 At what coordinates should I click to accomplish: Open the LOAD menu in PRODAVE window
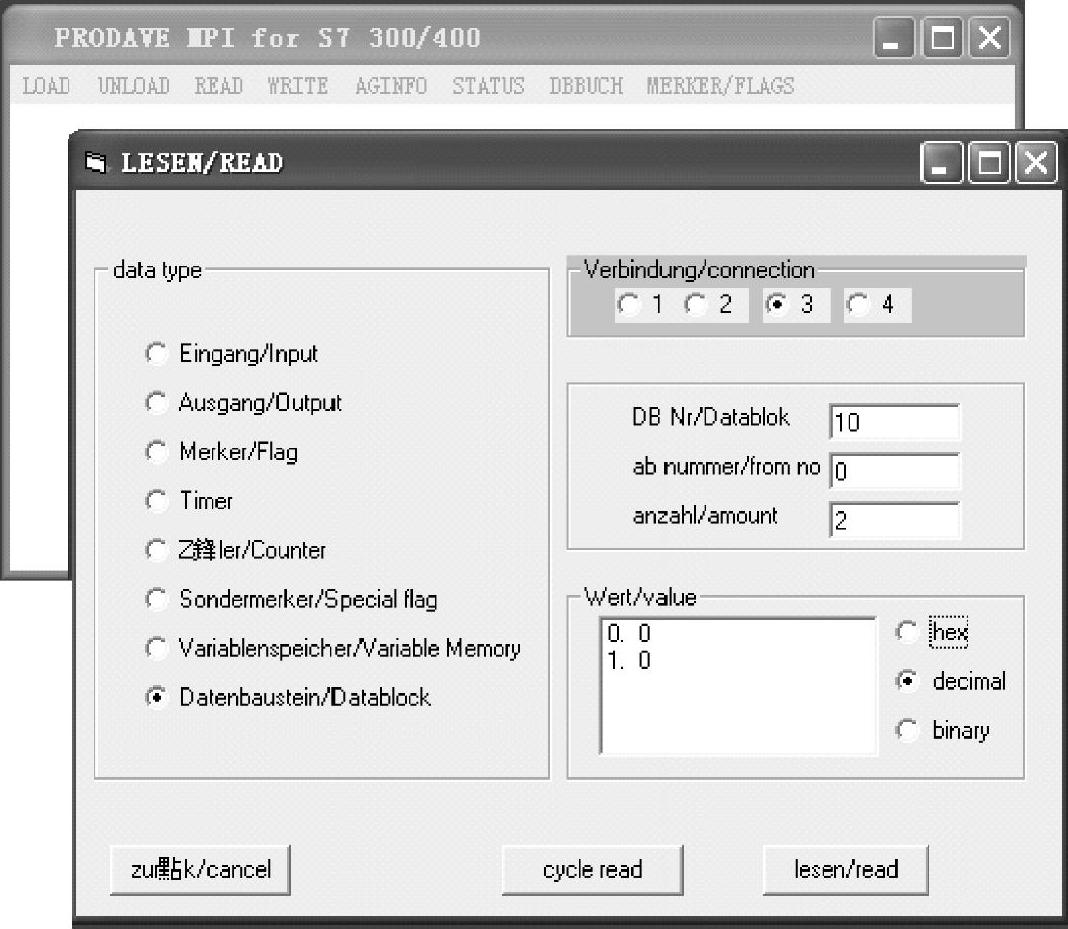[46, 86]
